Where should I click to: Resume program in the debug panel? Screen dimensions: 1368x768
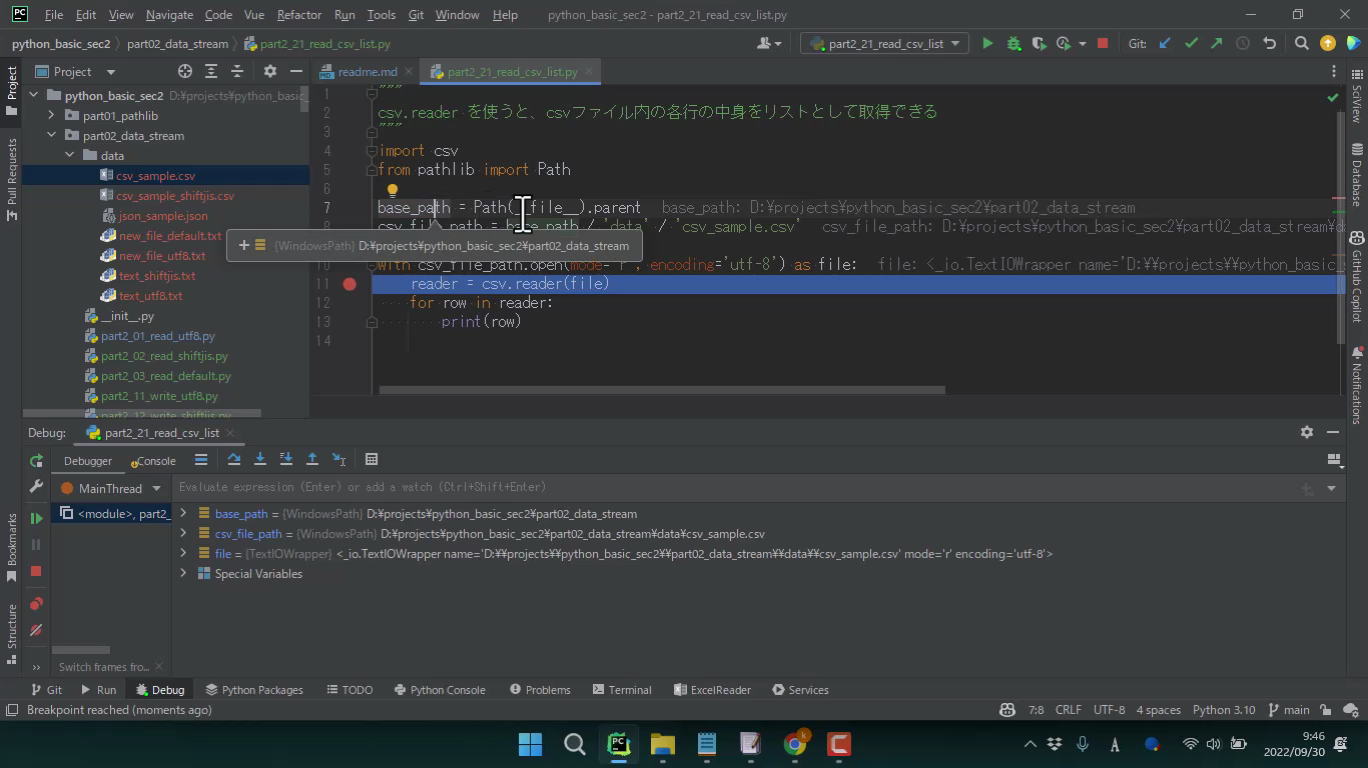(36, 518)
